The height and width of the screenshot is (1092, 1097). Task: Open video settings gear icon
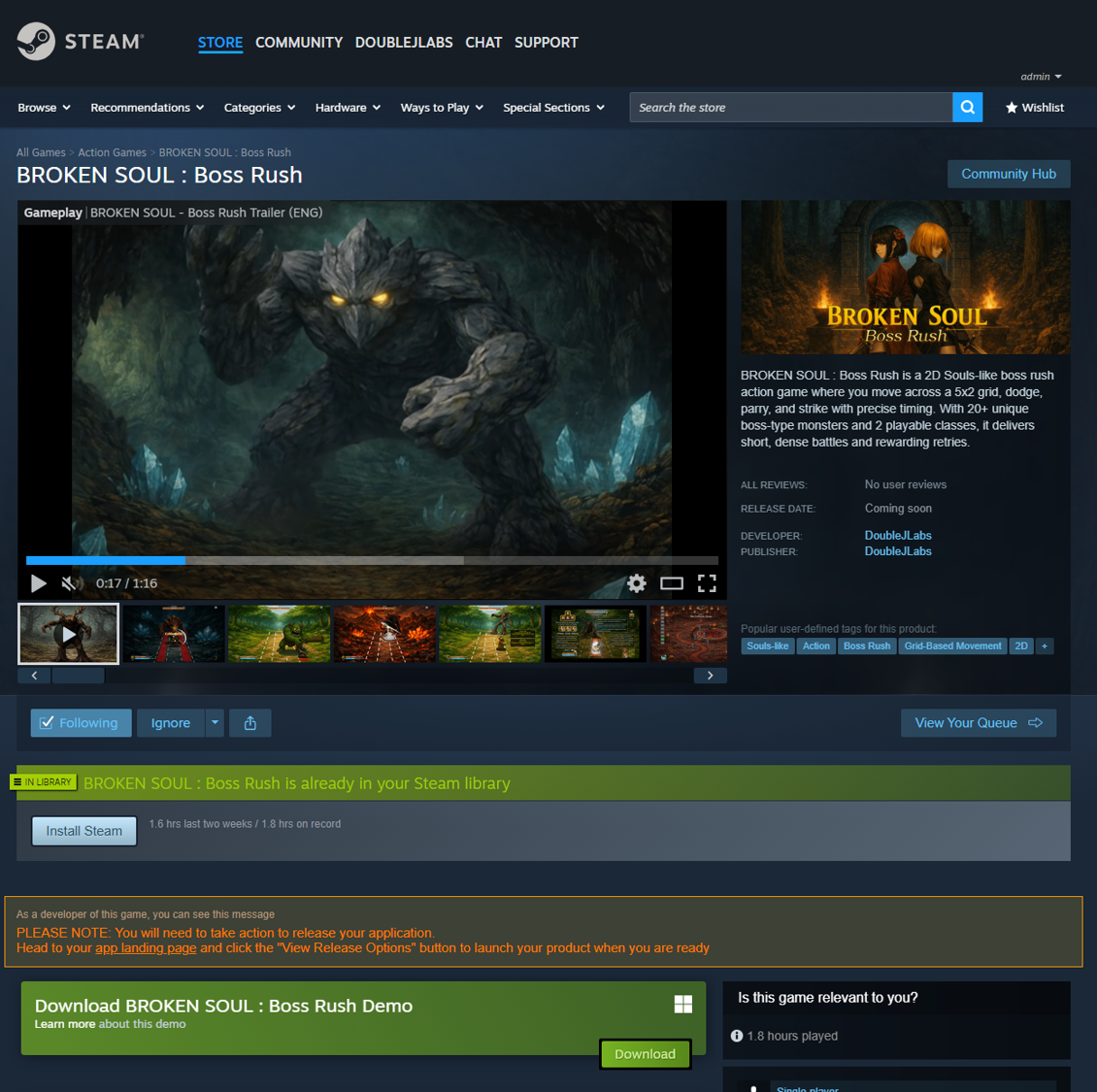click(x=636, y=583)
